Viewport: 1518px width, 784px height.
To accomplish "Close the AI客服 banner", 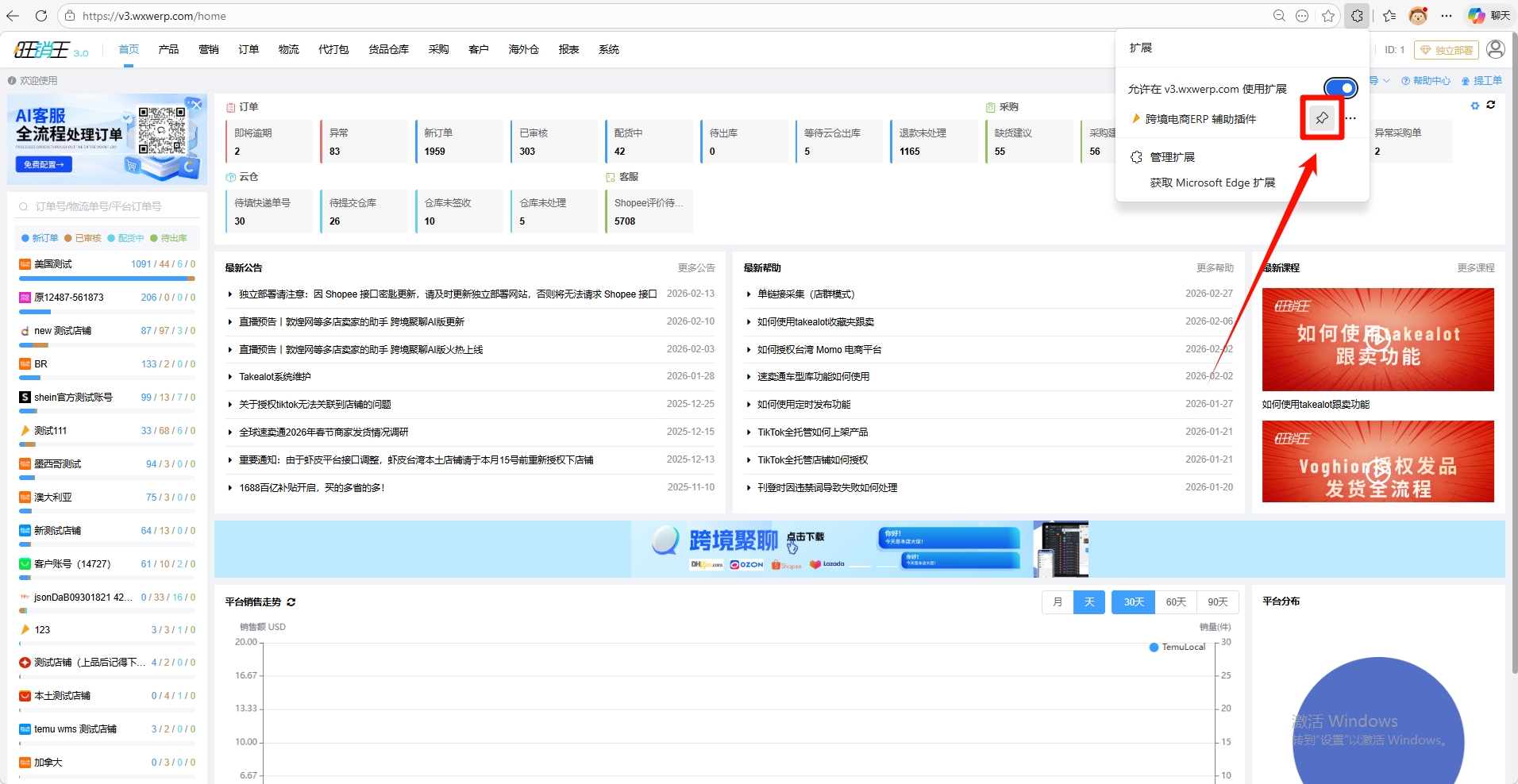I will pyautogui.click(x=196, y=105).
